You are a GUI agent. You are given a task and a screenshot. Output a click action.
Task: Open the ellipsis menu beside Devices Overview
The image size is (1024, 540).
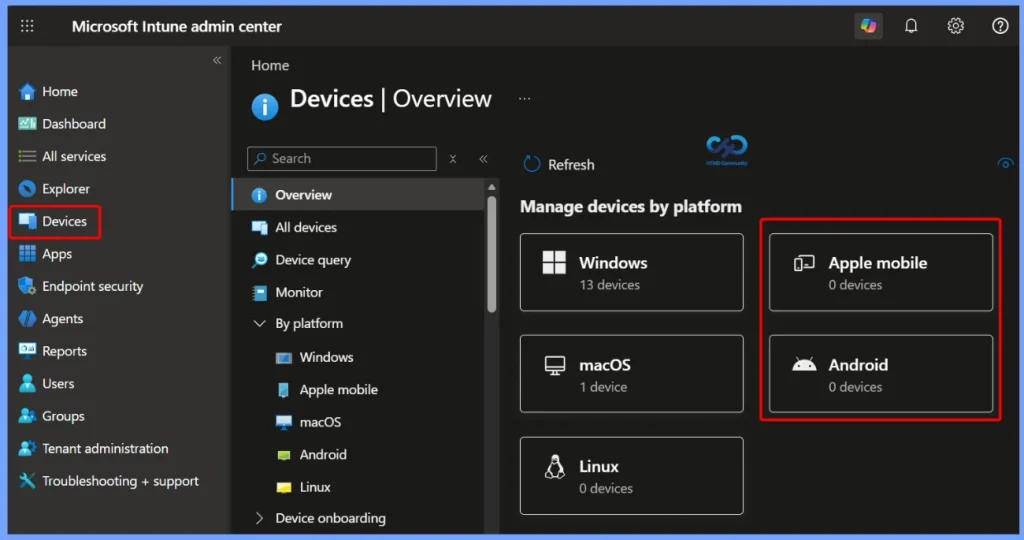tap(524, 99)
